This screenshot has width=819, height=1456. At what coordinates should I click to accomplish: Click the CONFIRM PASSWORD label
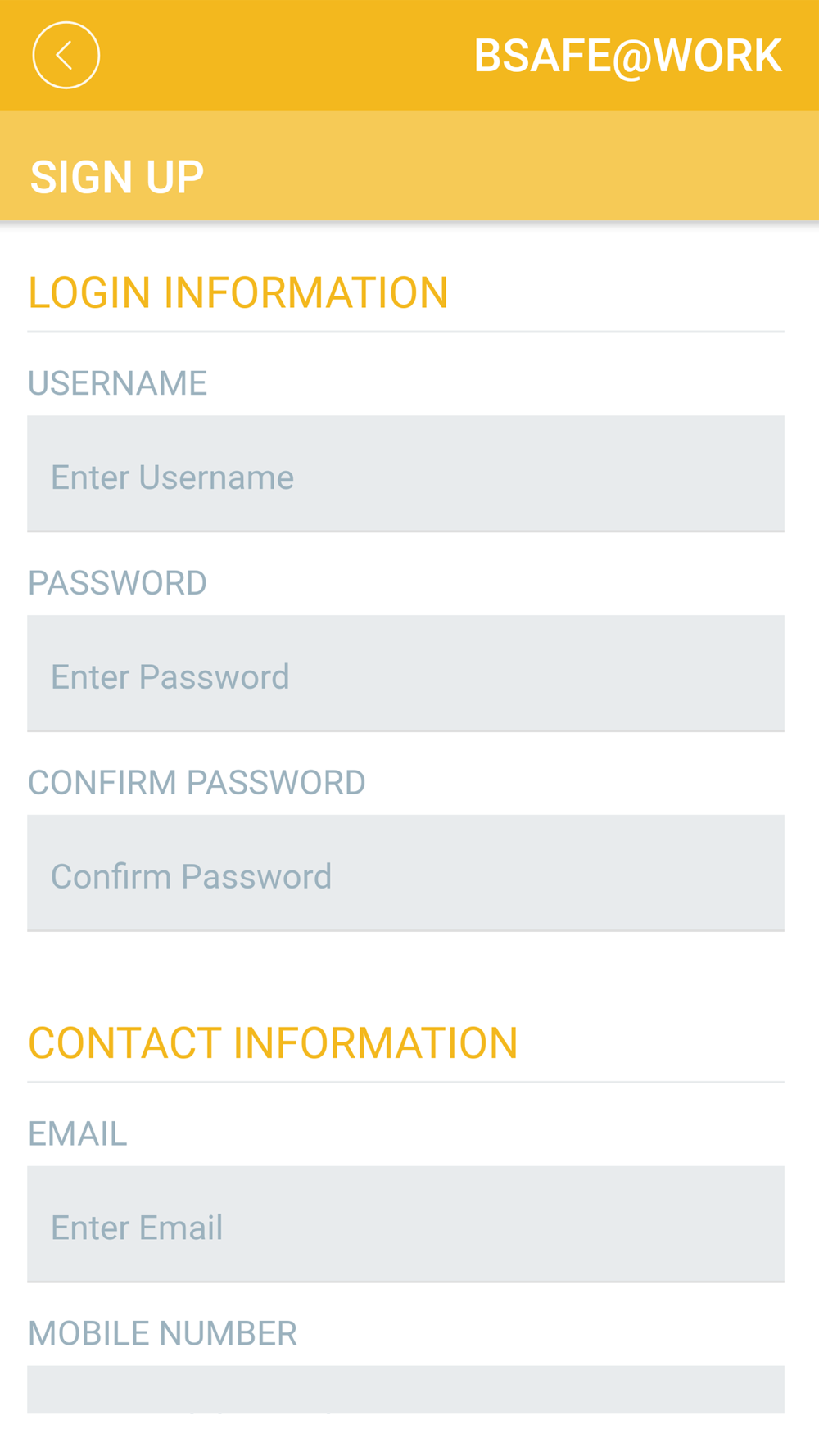coord(197,783)
